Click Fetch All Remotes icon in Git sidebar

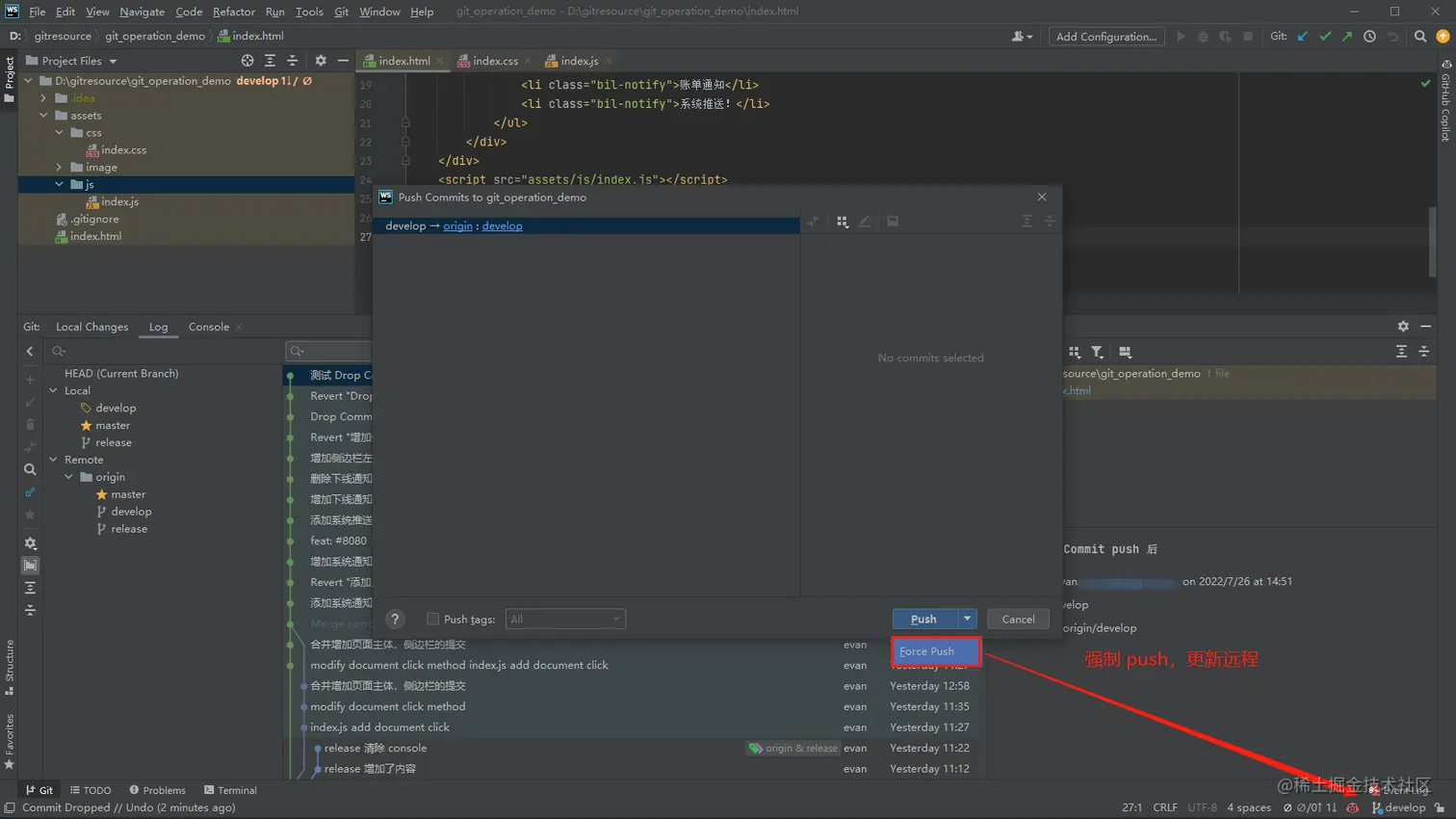point(30,492)
